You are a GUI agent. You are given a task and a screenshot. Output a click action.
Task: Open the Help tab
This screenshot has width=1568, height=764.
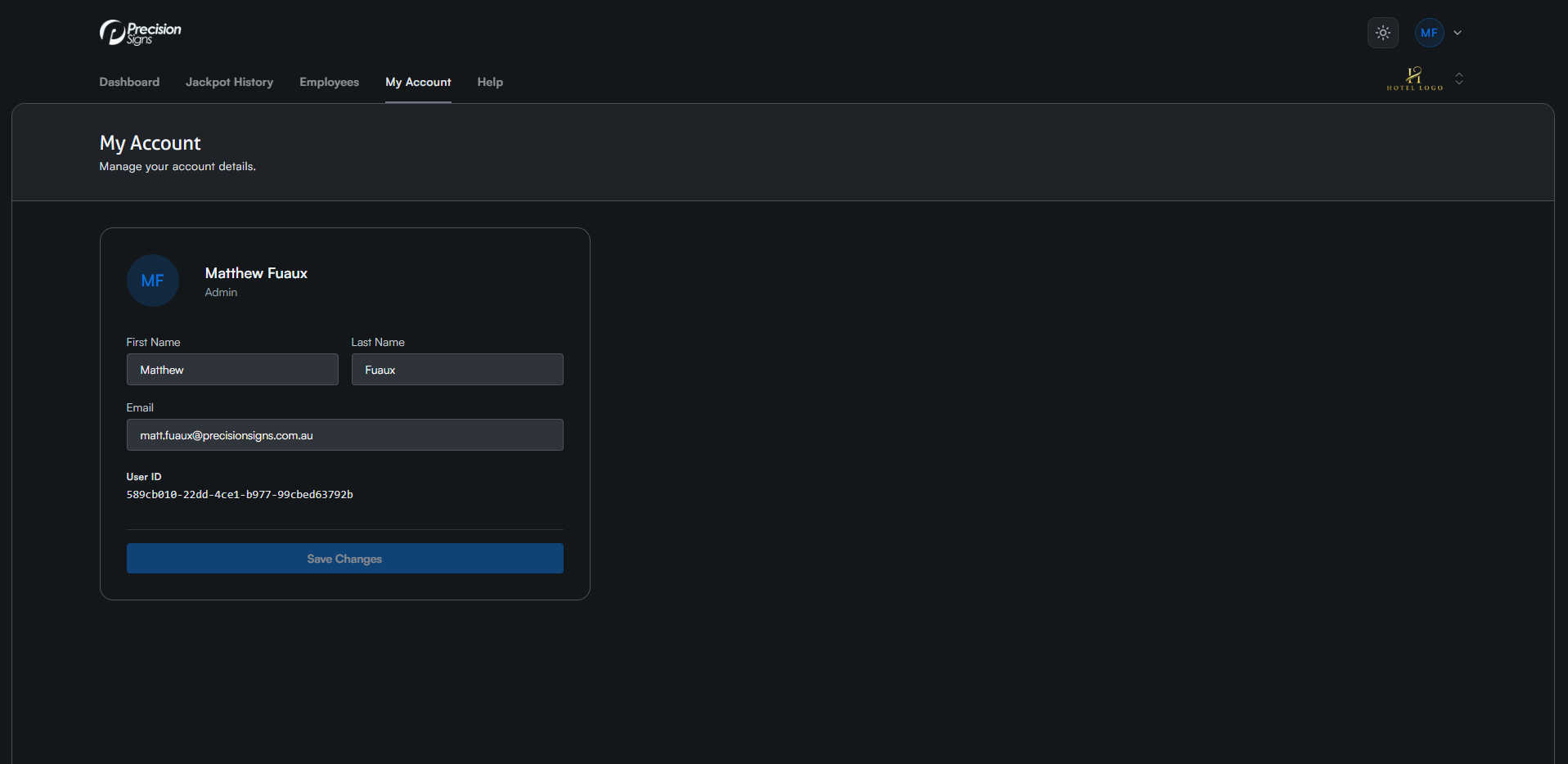[490, 82]
